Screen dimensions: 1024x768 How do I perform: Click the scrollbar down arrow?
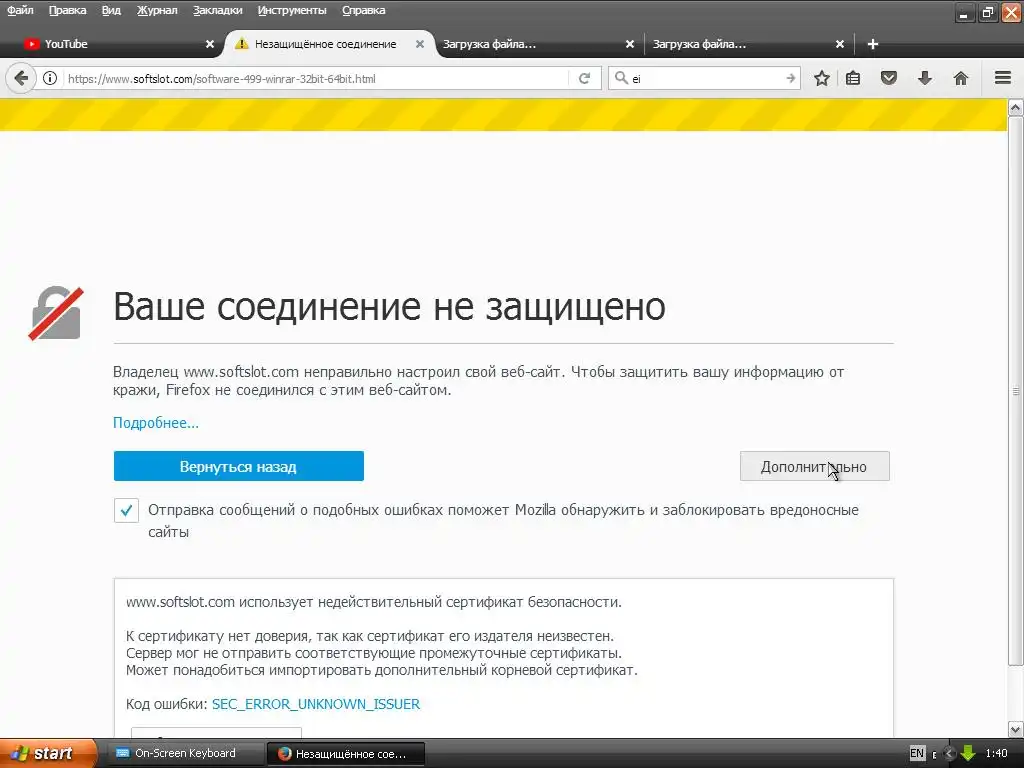coord(1016,729)
